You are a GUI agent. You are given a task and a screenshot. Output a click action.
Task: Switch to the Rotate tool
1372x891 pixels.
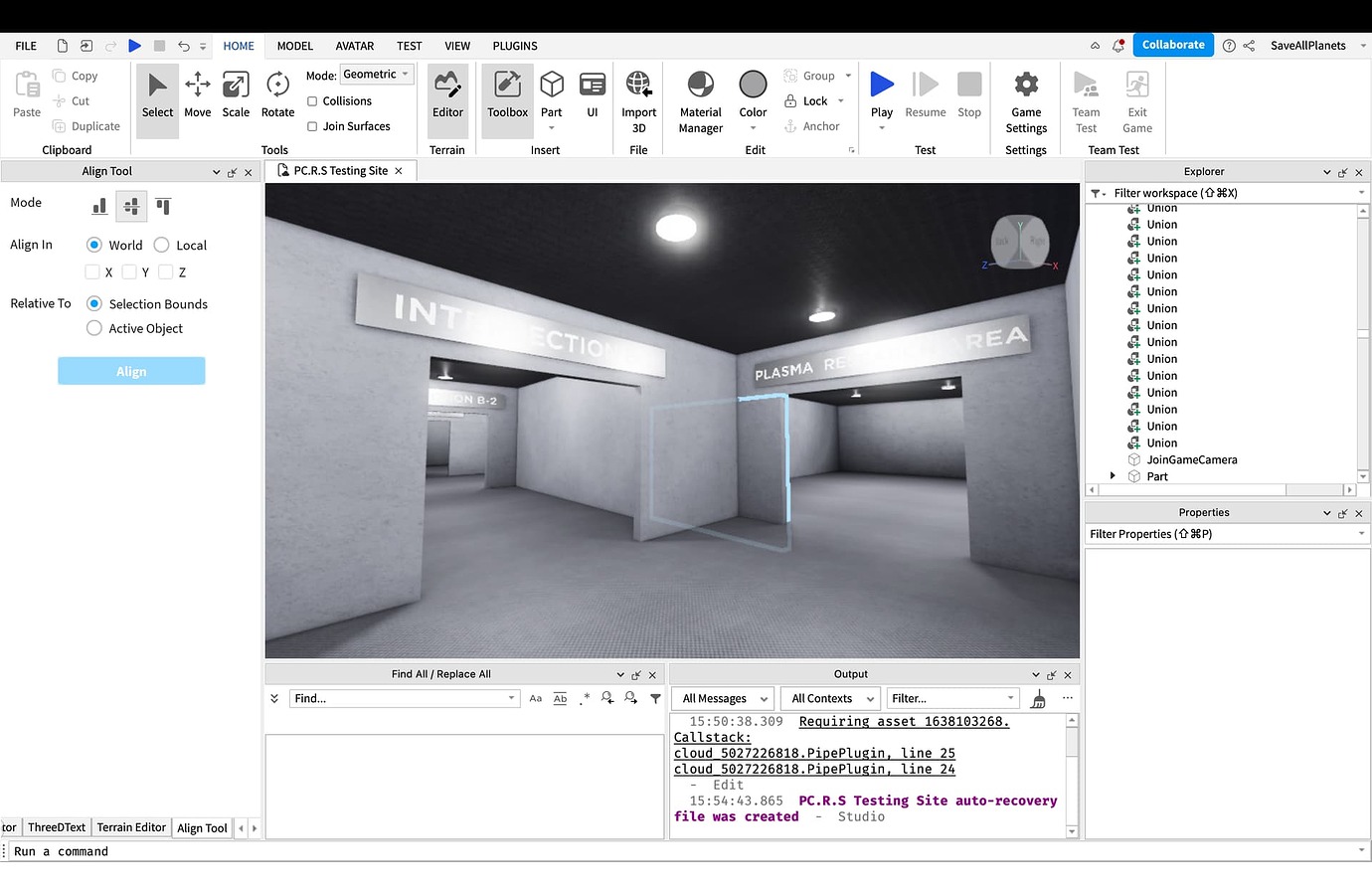point(277,94)
